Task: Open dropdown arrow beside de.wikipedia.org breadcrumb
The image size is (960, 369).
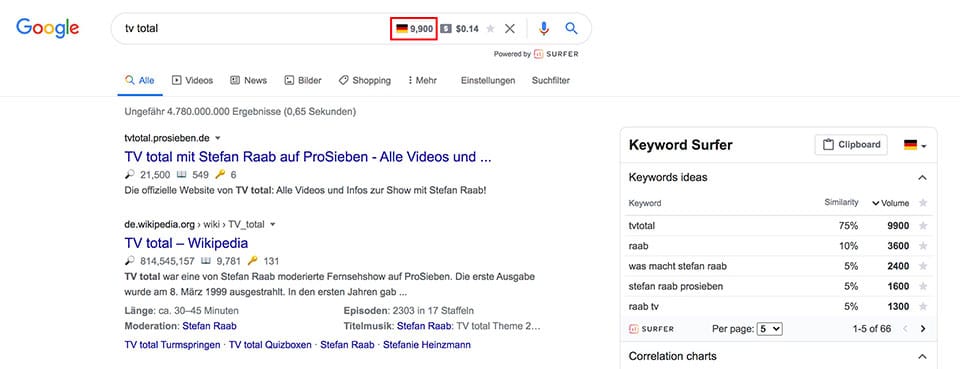Action: tap(272, 225)
